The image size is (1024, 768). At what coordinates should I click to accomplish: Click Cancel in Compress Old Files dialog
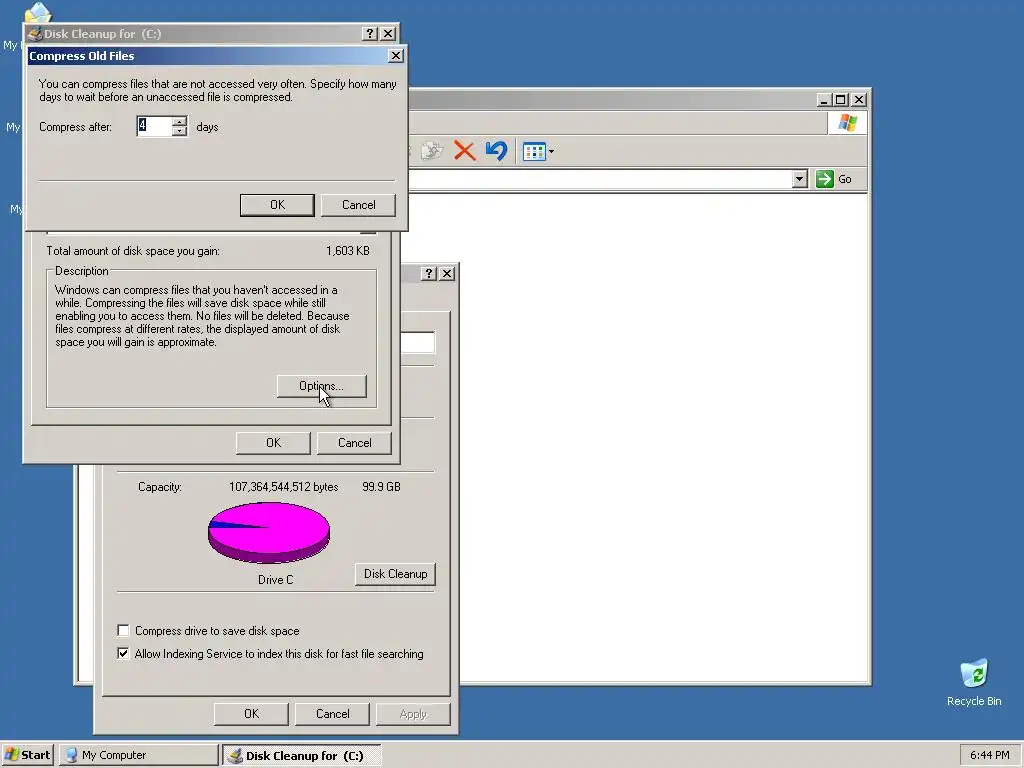click(x=359, y=205)
